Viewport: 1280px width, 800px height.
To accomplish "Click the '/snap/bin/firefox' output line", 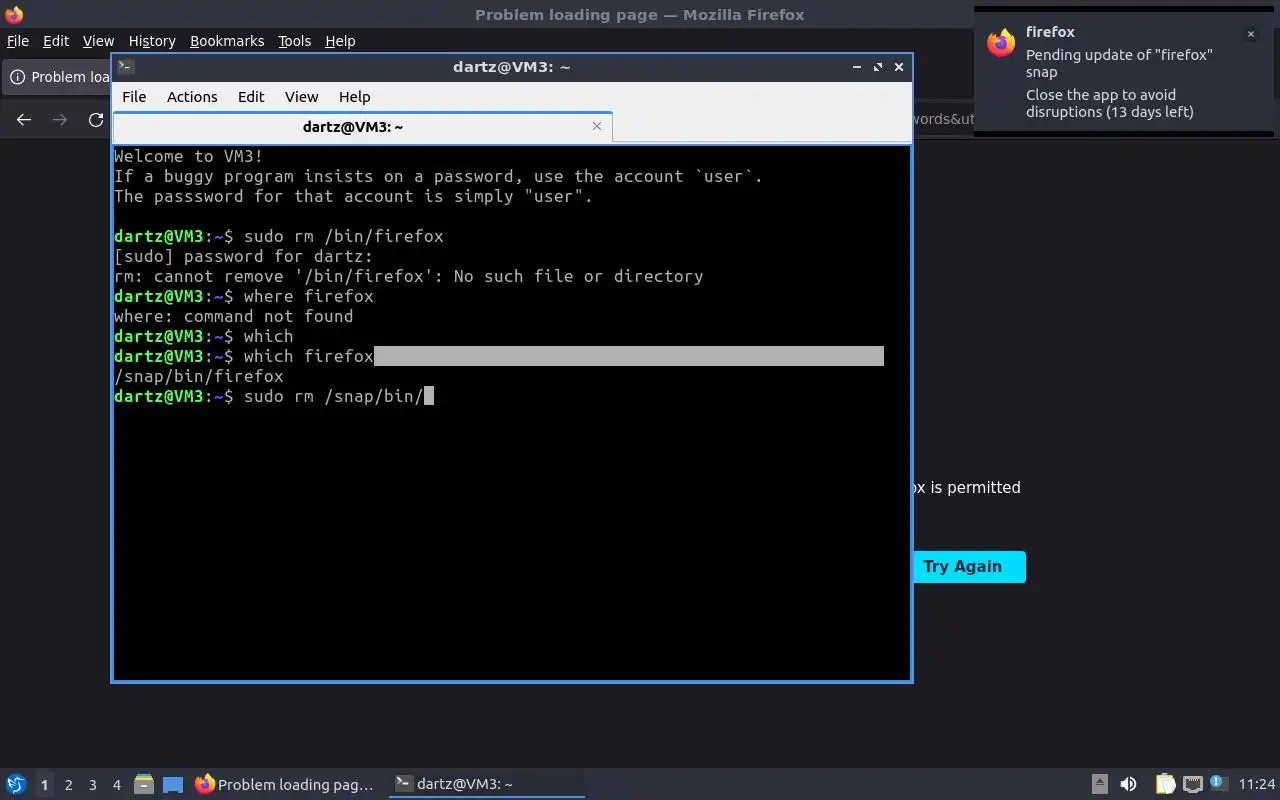I will 199,377.
